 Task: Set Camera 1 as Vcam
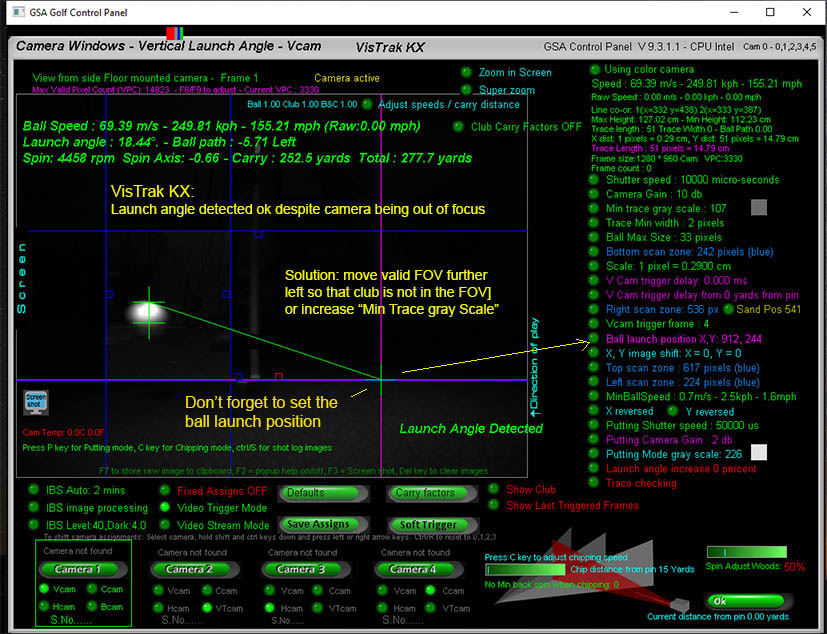(x=44, y=588)
